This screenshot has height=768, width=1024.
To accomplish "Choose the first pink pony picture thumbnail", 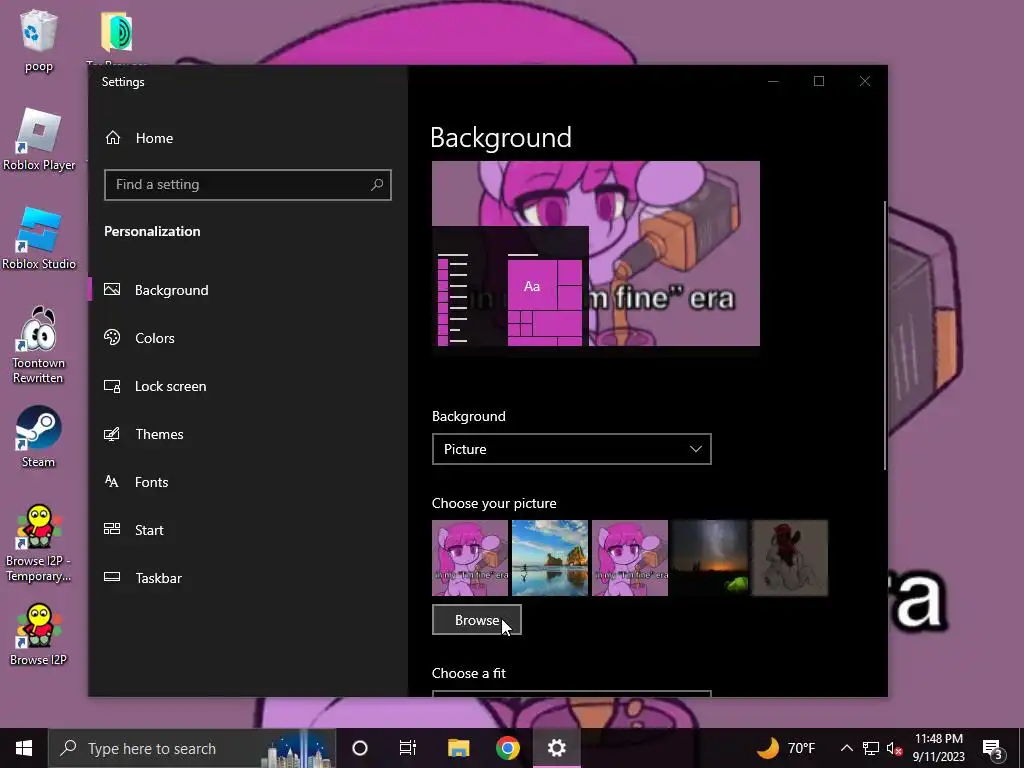I will [x=470, y=558].
